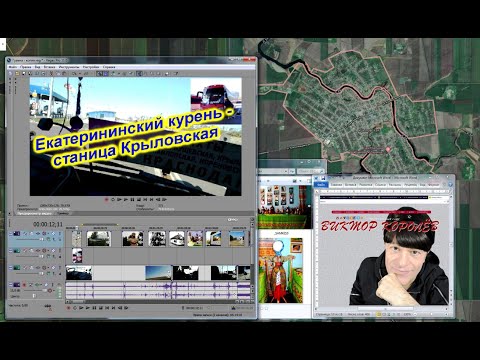The image size is (480, 360).
Task: Open the Файл menu in Vegas Pro
Action: tap(13, 67)
